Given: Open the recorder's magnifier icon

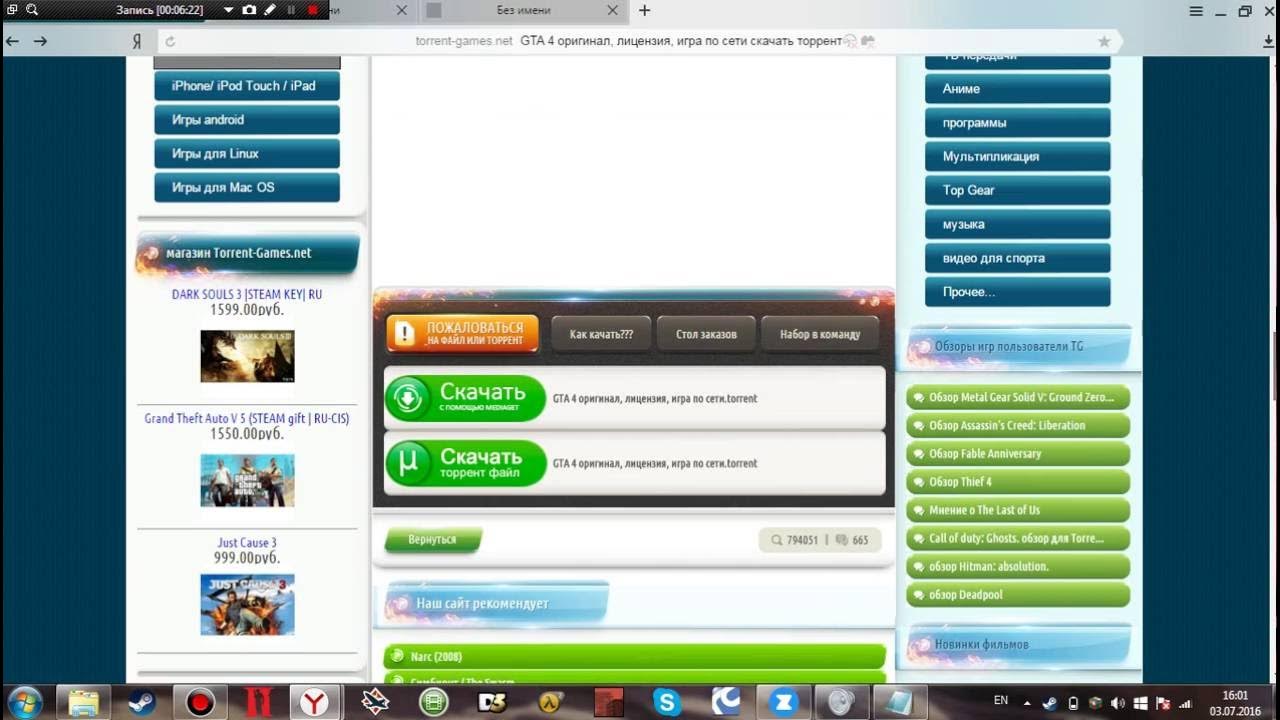Looking at the screenshot, I should tap(32, 10).
